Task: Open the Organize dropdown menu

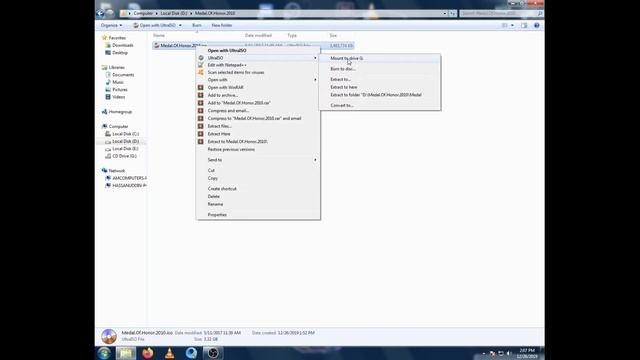Action: pyautogui.click(x=111, y=25)
